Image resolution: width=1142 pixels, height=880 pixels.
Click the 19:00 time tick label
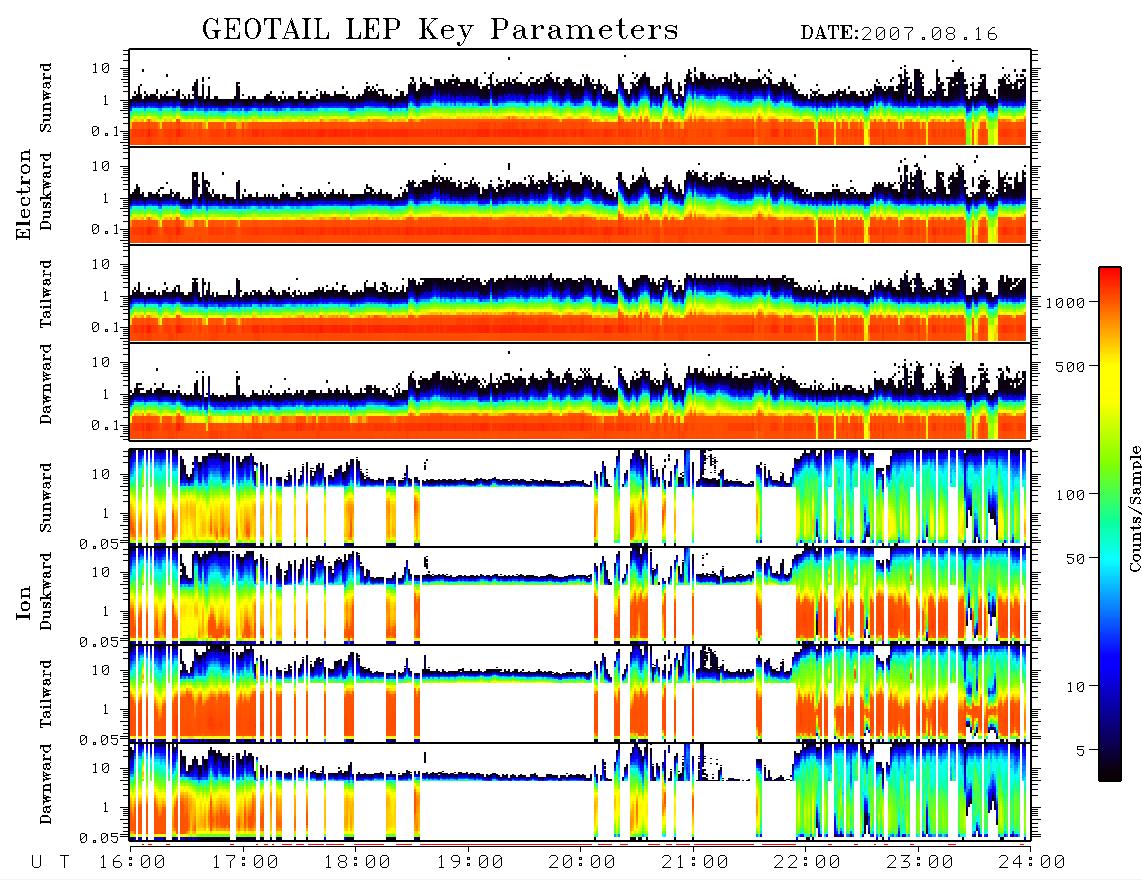470,862
